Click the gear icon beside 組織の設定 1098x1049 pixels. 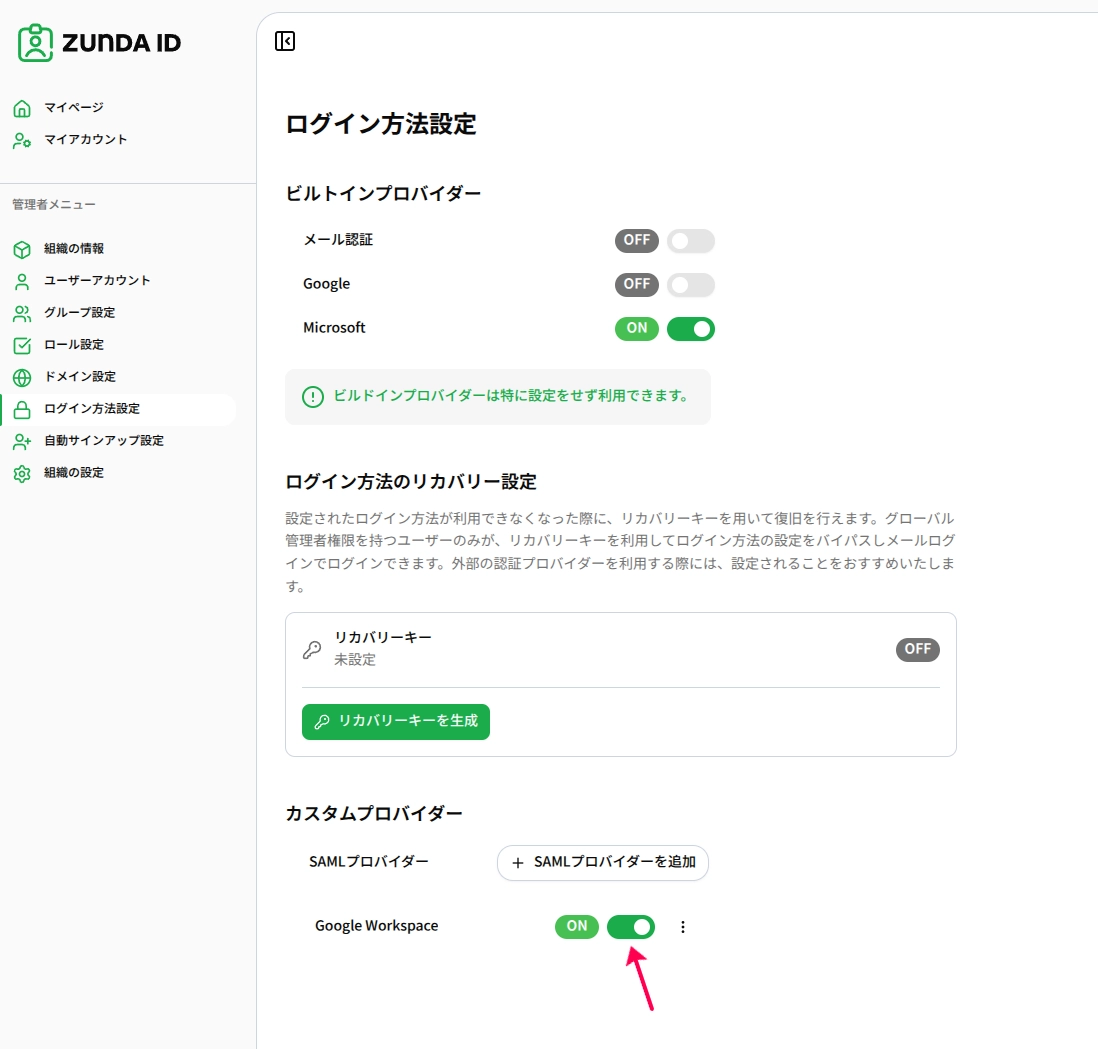click(22, 474)
